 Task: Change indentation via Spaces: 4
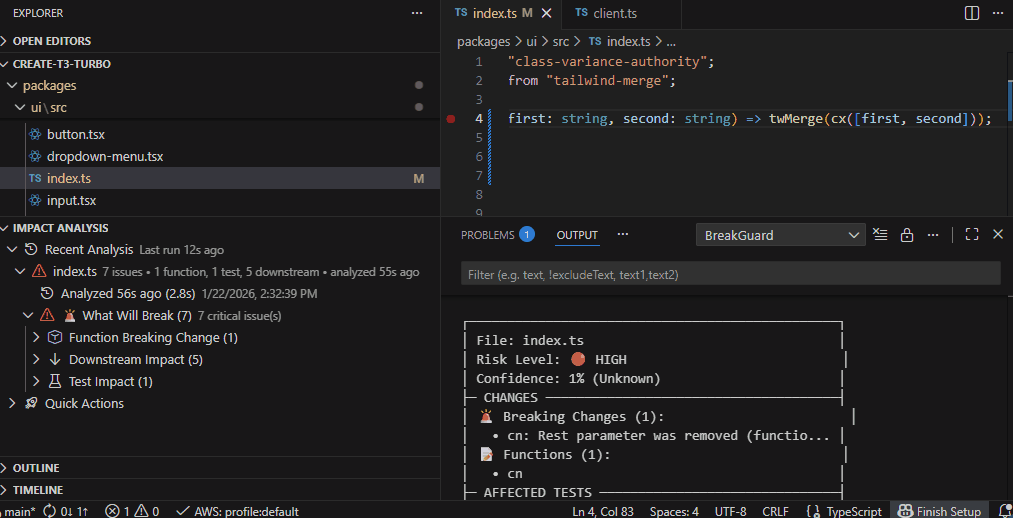click(674, 512)
